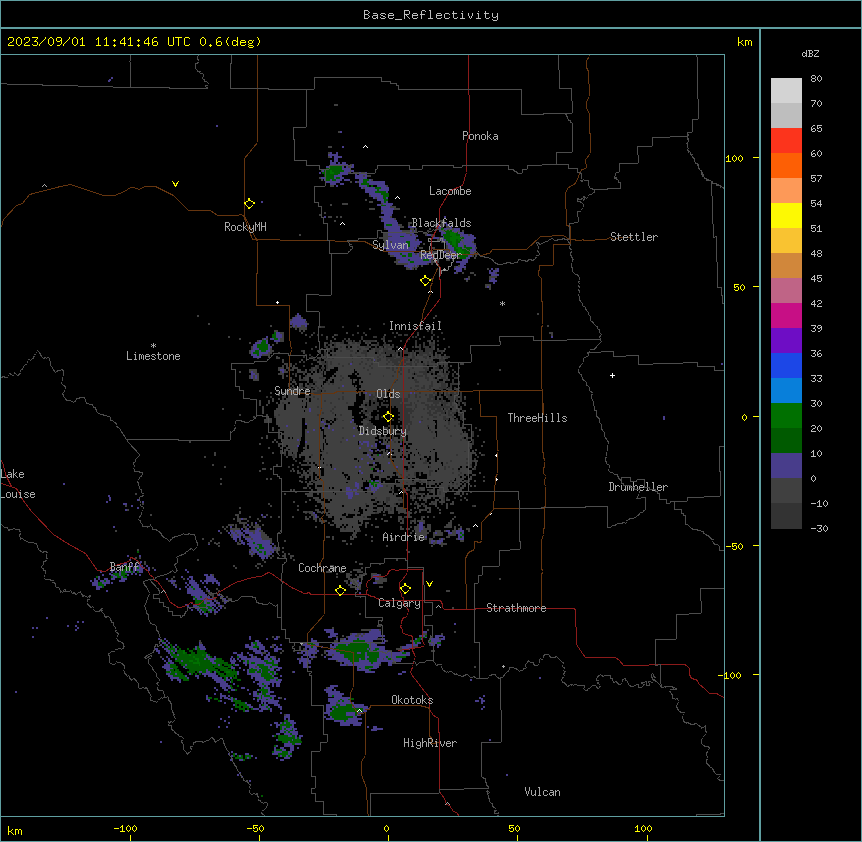Pick the bright yellow 51–54 dBZ legend swatch

786,215
